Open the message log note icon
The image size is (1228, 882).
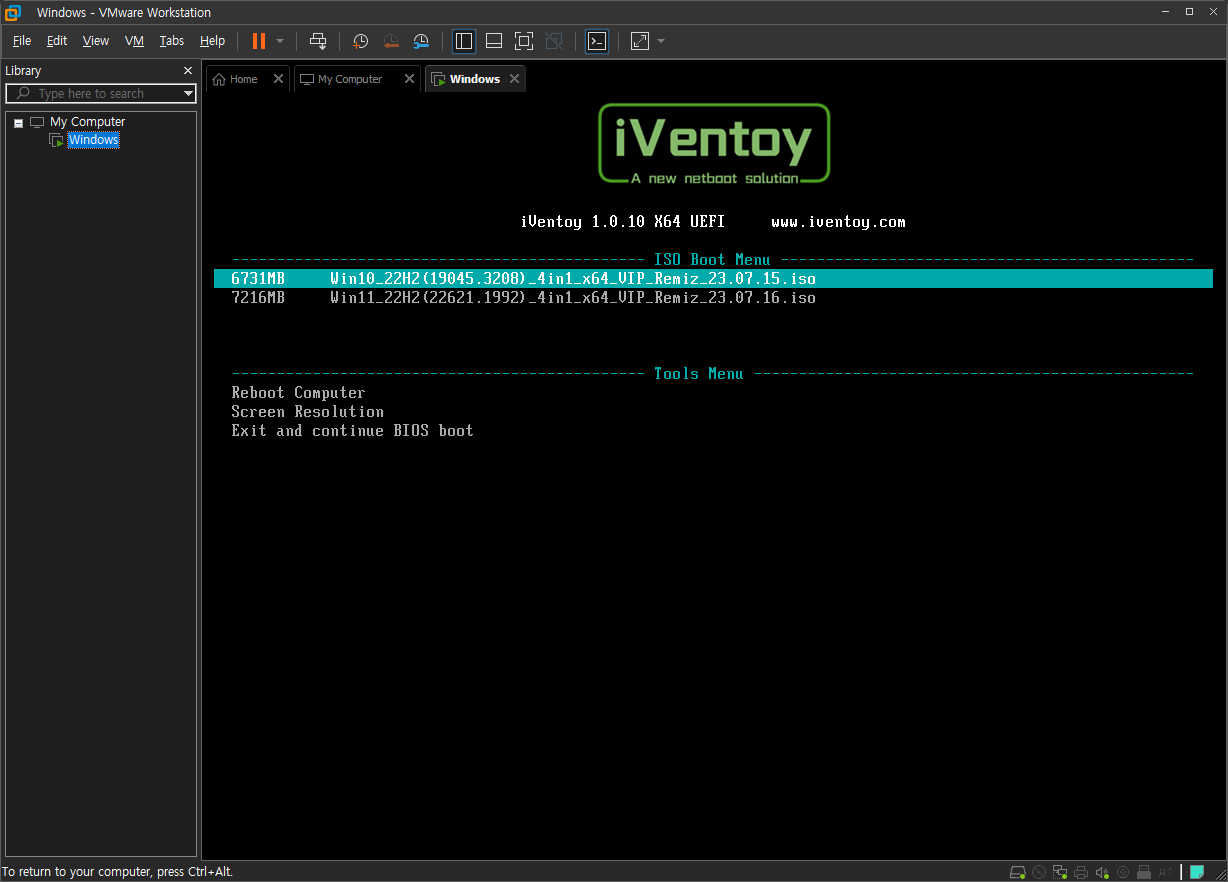pyautogui.click(x=1196, y=872)
